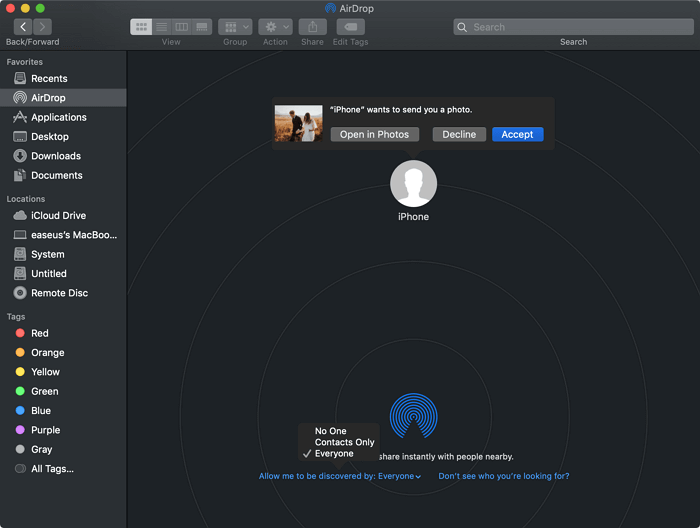Open Downloads in the sidebar

(x=55, y=156)
